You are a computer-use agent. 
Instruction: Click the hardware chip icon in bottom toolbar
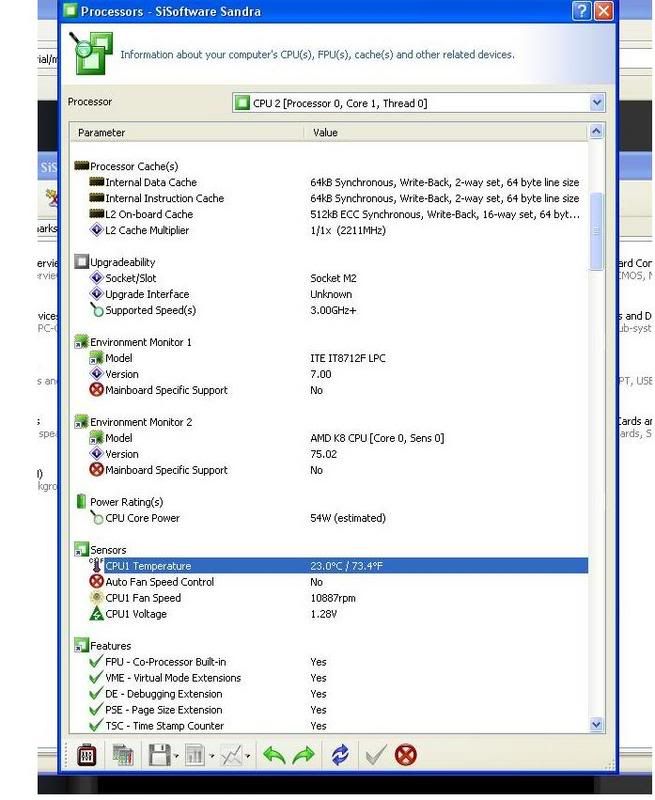pyautogui.click(x=86, y=755)
